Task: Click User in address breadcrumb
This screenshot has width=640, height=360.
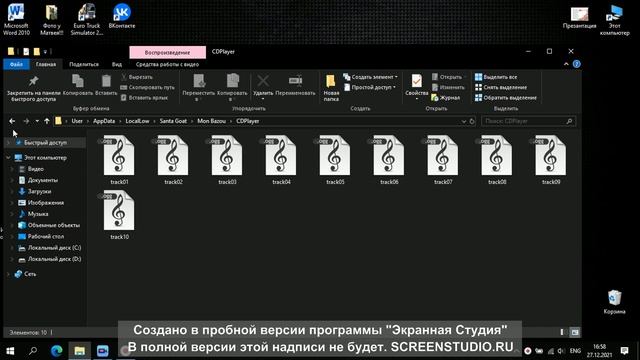Action: 77,121
